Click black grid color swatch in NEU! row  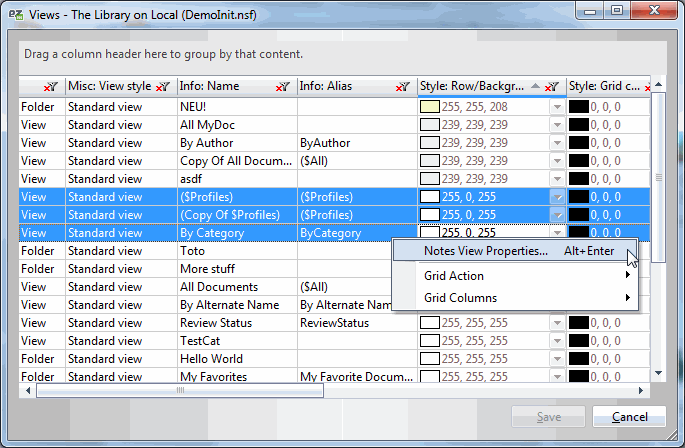[578, 106]
